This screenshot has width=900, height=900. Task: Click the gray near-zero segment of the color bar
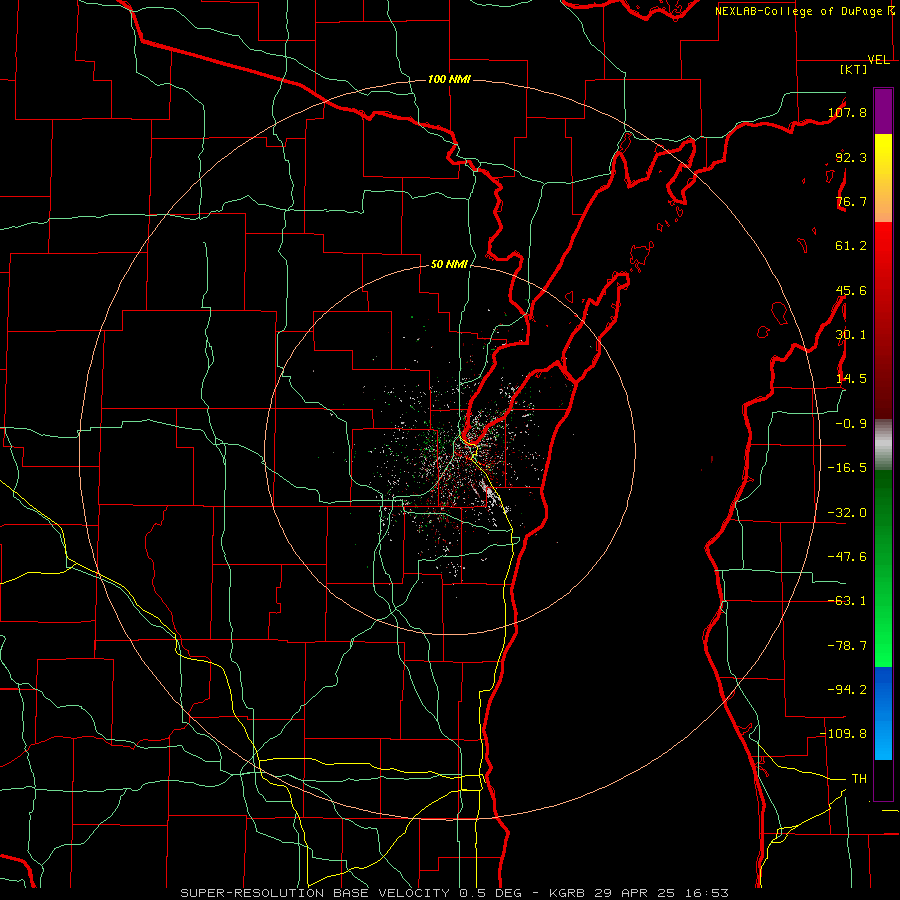click(x=883, y=445)
